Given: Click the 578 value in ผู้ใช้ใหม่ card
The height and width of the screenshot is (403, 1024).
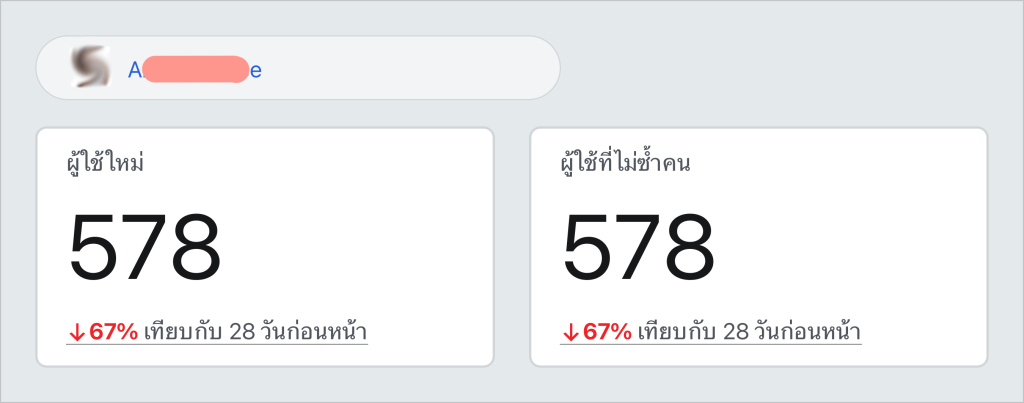Looking at the screenshot, I should click(145, 247).
